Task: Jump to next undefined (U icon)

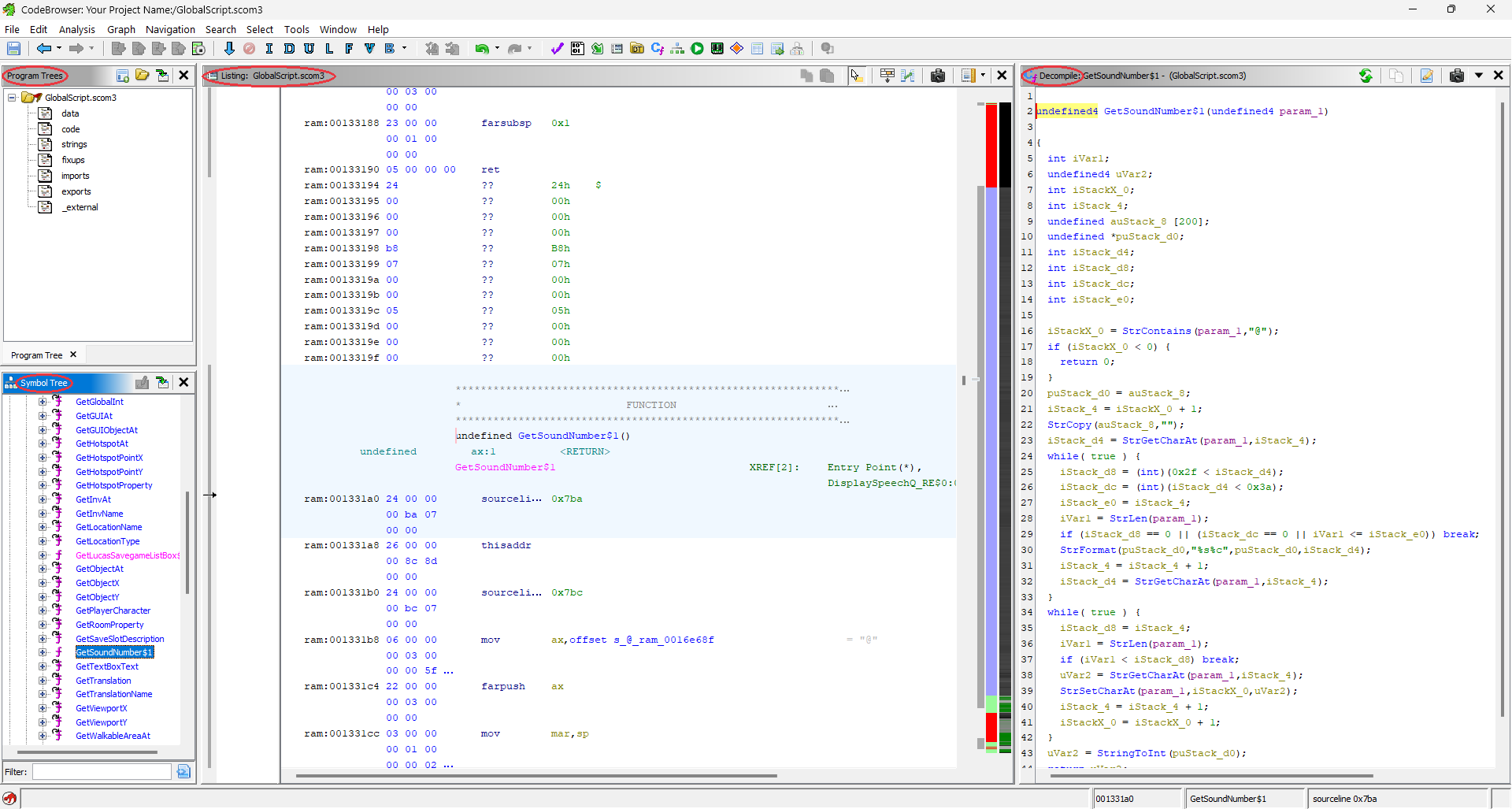Action: coord(309,49)
